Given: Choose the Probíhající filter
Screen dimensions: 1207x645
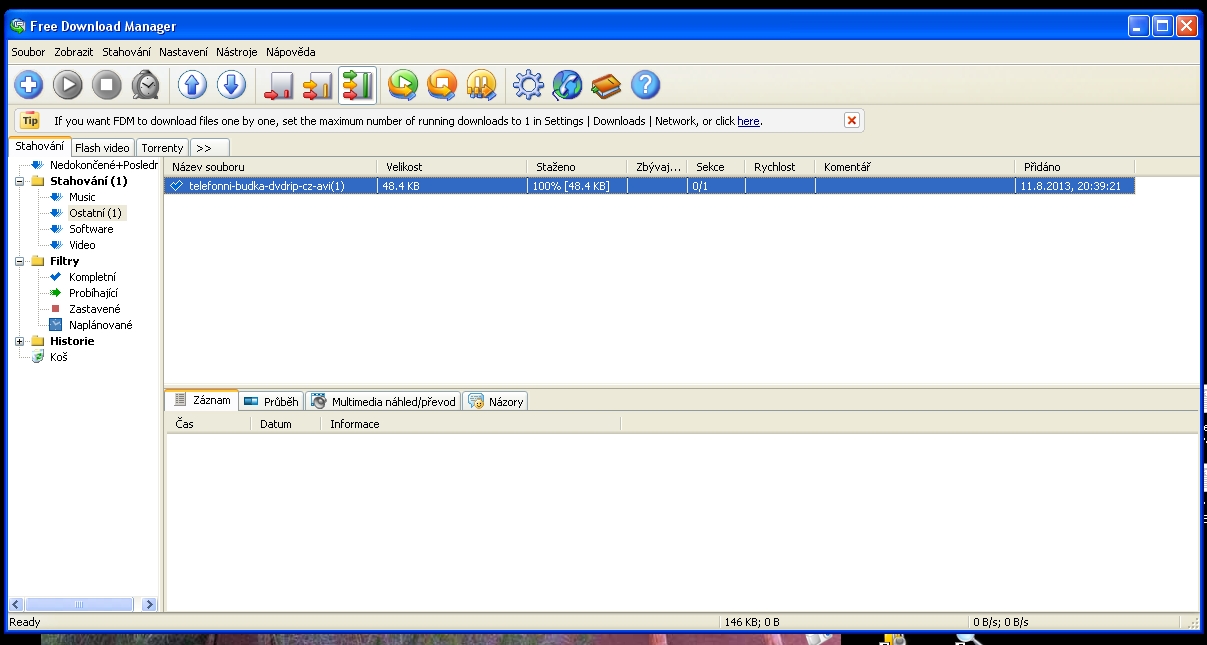Looking at the screenshot, I should click(93, 293).
